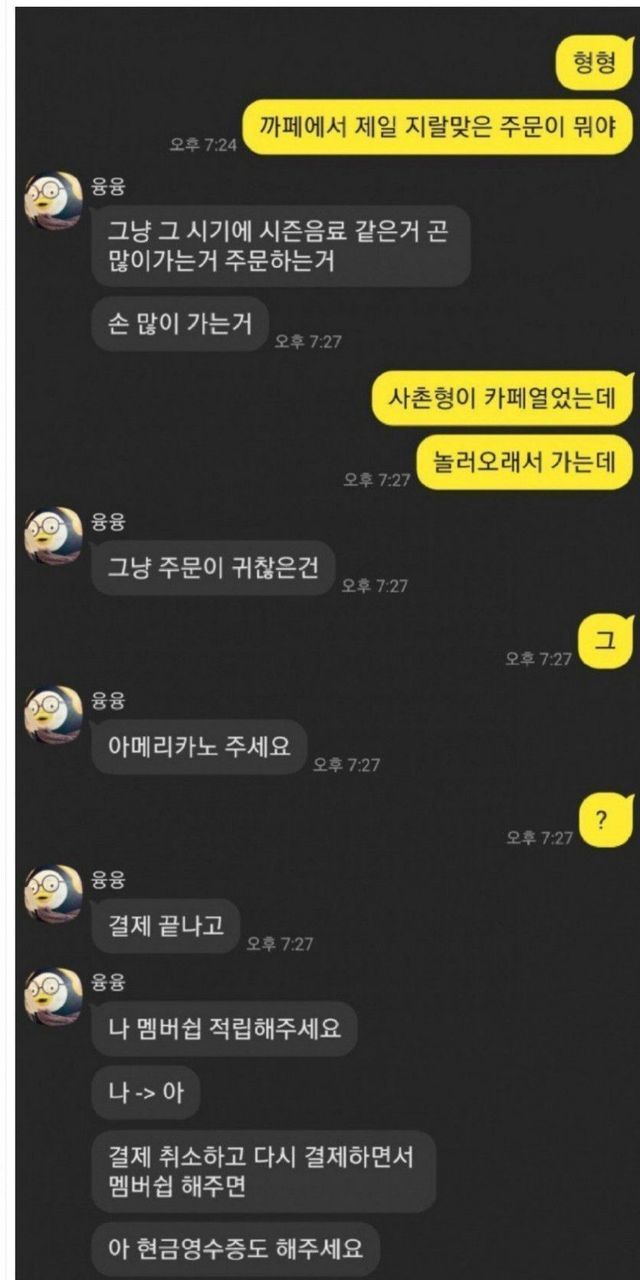Tap the 손 많이 가는거 bubble

click(x=181, y=324)
